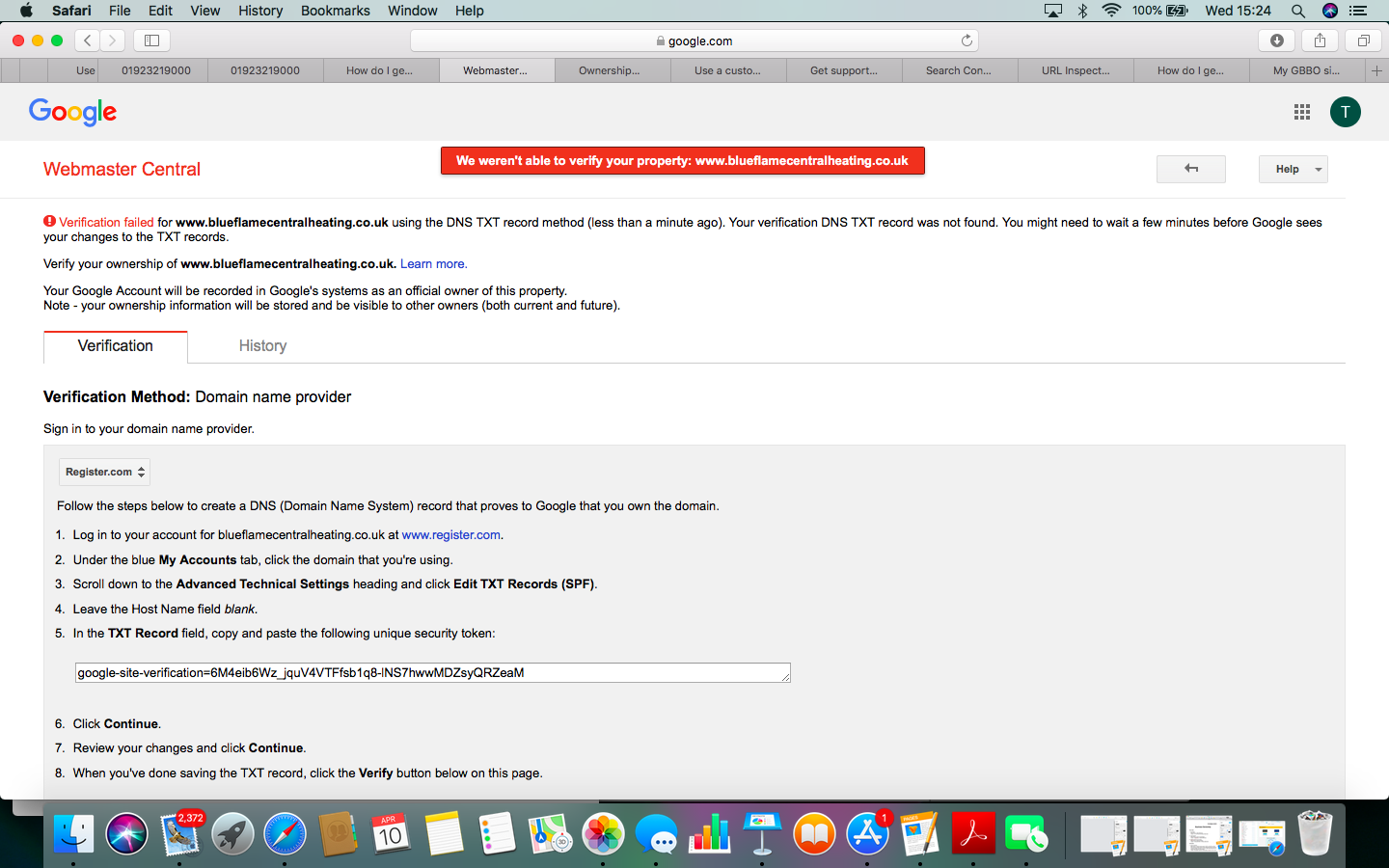Open Photos from the Dock
This screenshot has width=1389, height=868.
pos(603,833)
